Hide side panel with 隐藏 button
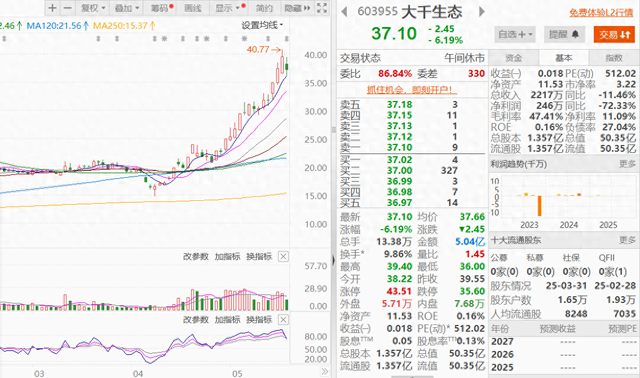This screenshot has height=378, width=640. coord(298,8)
